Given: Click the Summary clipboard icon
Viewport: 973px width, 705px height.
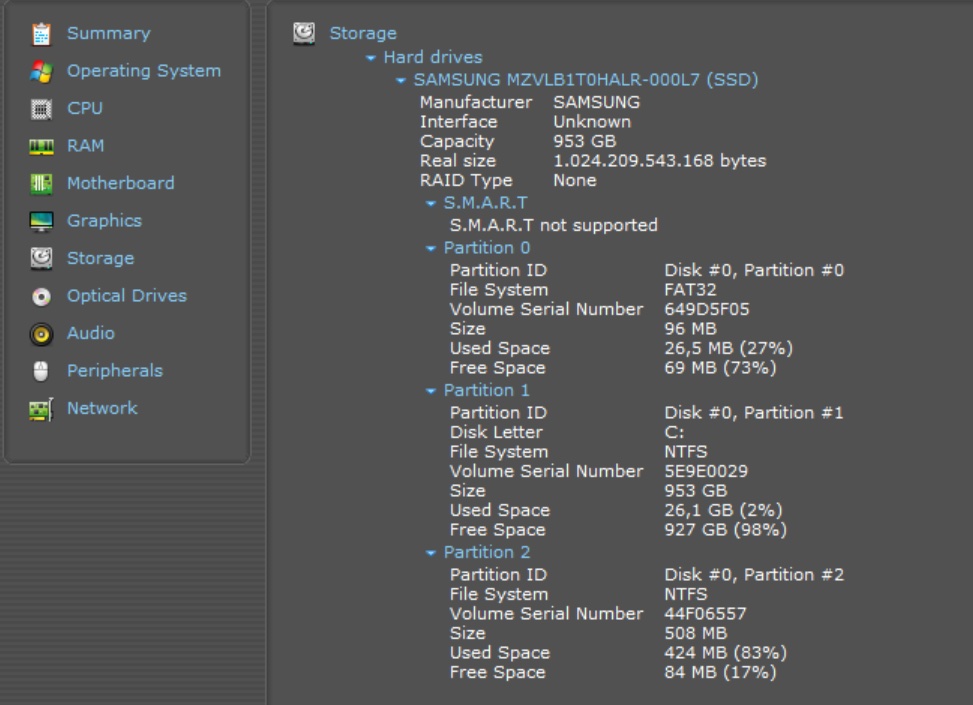Looking at the screenshot, I should 41,34.
